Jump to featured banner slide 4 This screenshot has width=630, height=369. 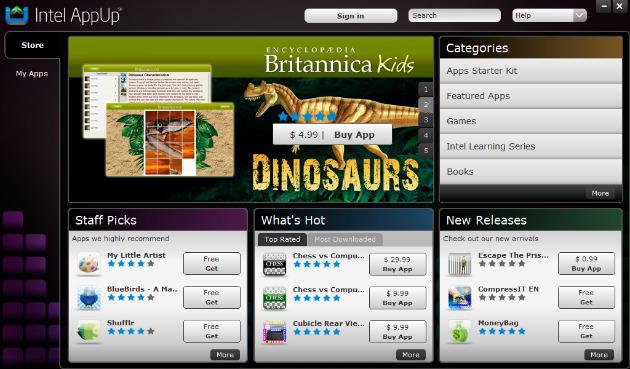click(426, 135)
